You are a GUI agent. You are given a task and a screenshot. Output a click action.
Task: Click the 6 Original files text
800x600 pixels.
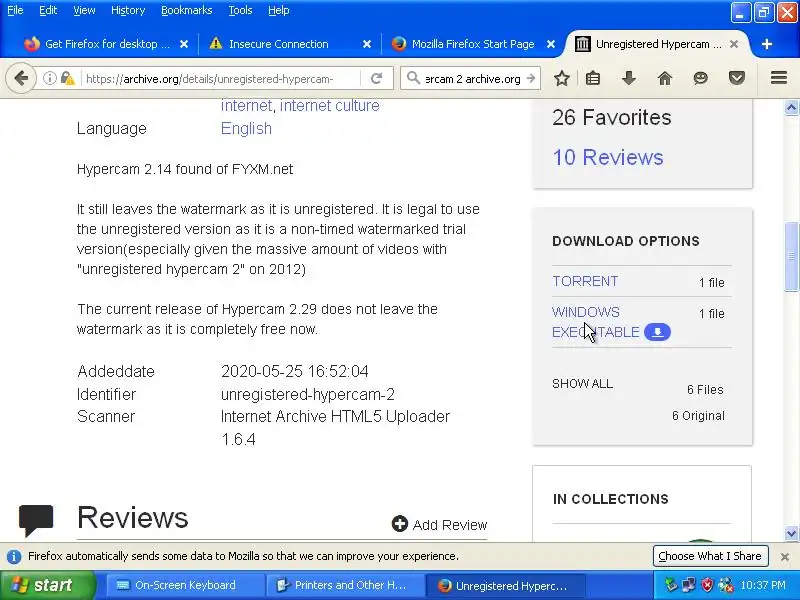point(698,416)
